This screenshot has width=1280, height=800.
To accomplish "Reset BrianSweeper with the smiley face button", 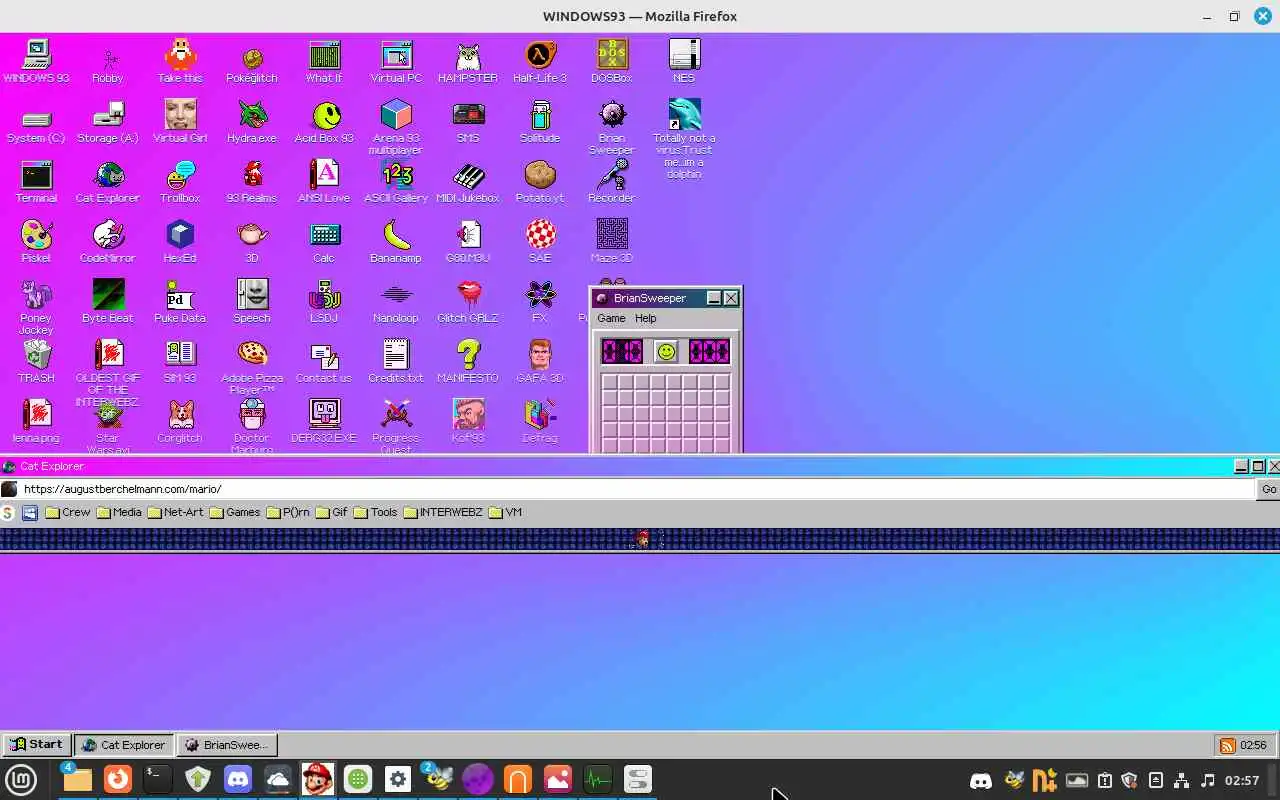I will (666, 351).
